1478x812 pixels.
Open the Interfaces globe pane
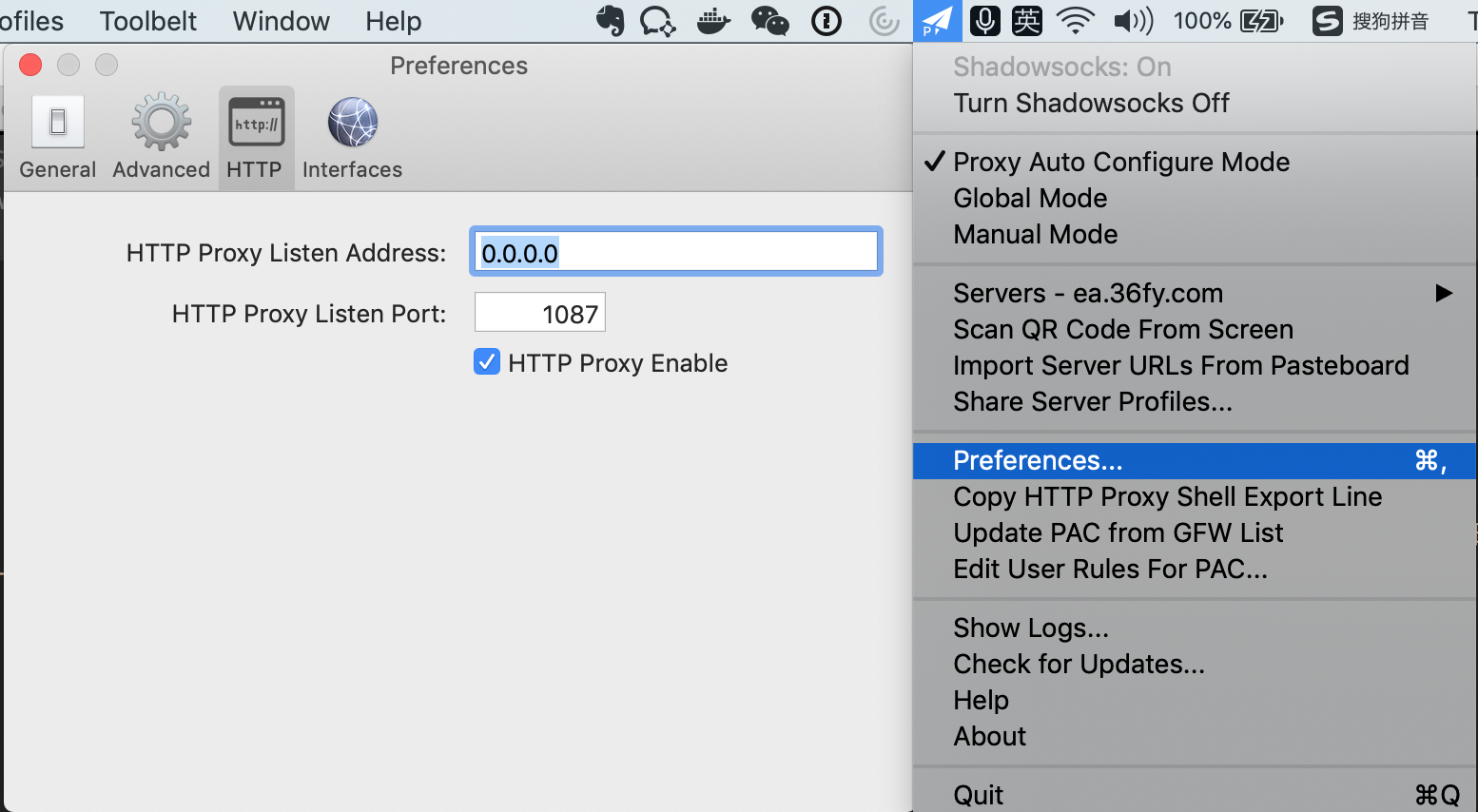point(352,138)
